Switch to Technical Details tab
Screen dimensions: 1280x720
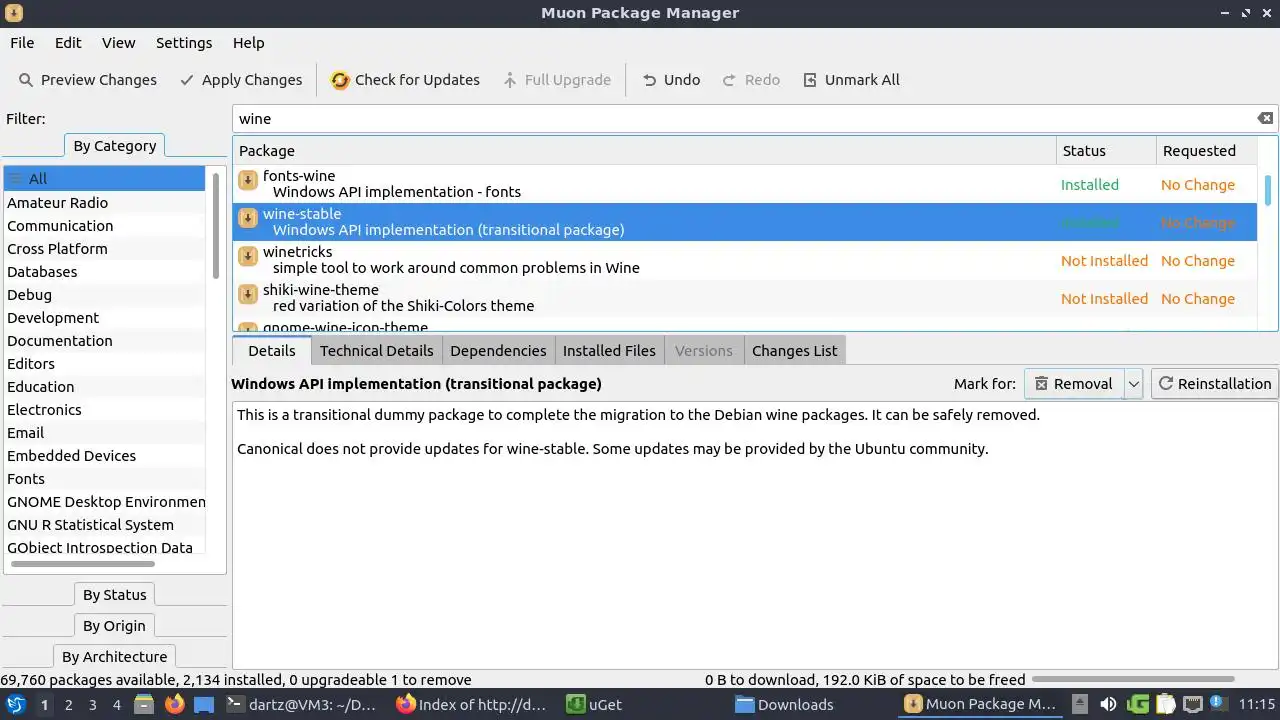[377, 351]
